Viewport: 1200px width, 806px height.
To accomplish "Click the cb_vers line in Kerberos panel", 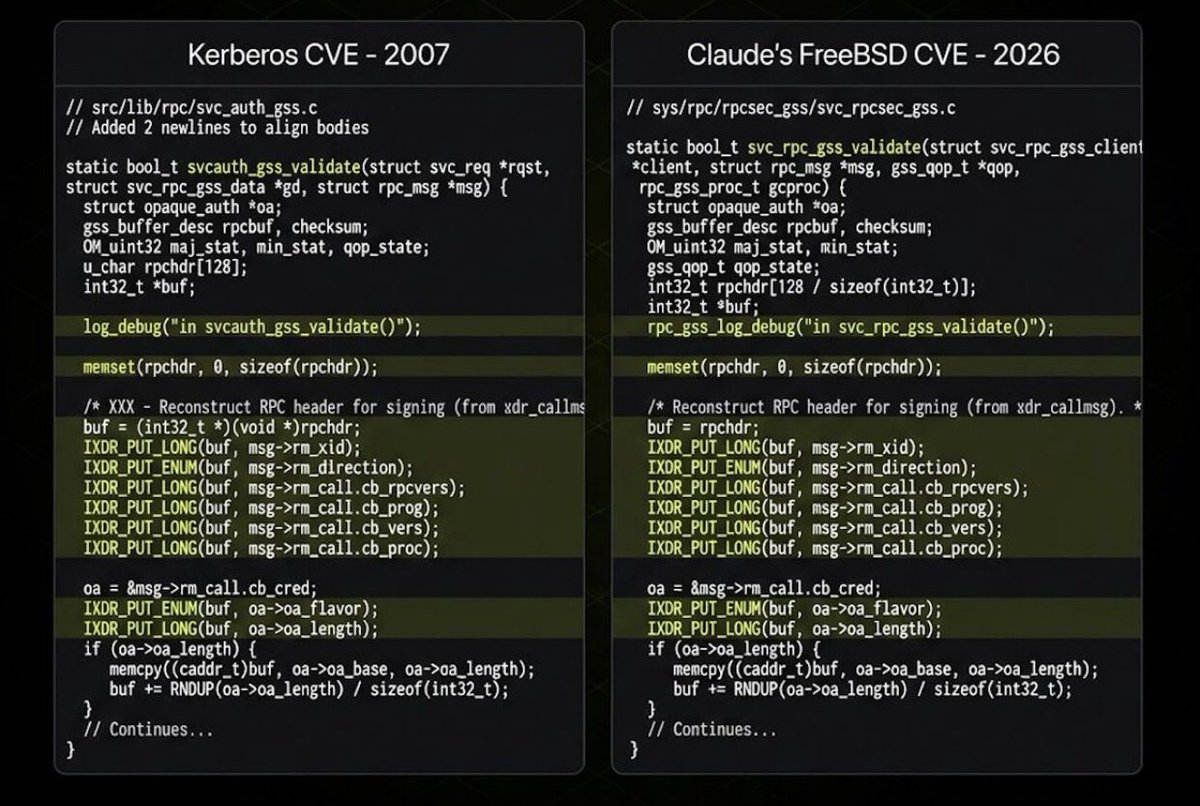I will tap(261, 528).
